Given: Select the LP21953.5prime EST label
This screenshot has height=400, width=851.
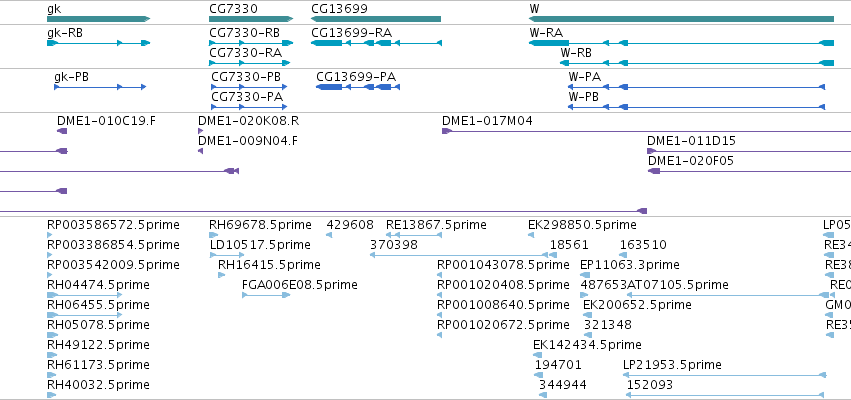Looking at the screenshot, I should [672, 365].
